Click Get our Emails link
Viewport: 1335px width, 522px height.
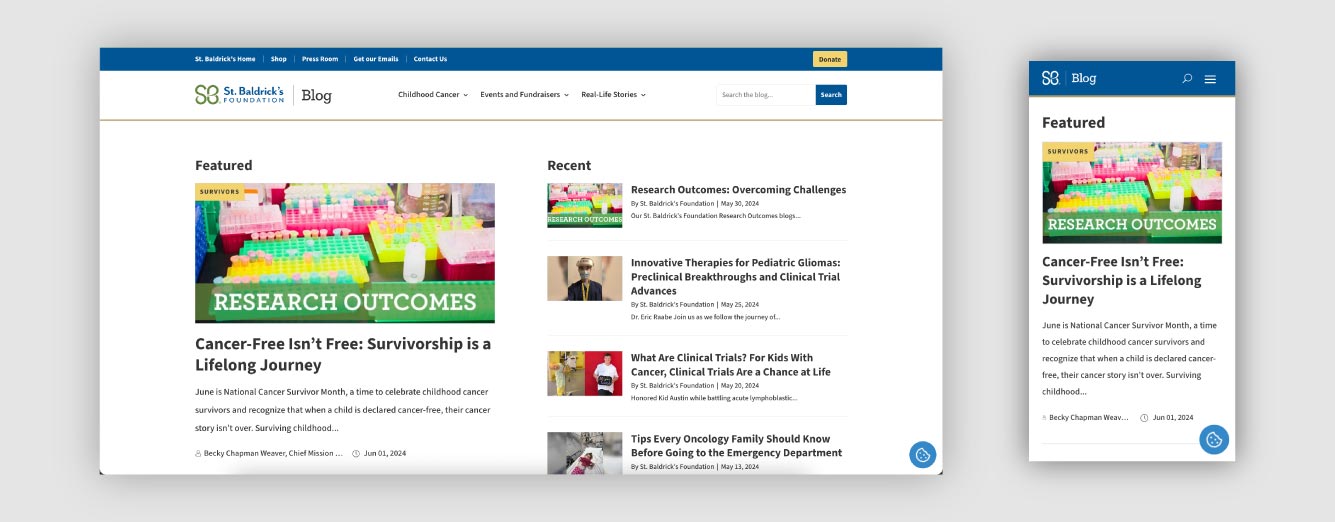click(x=376, y=59)
